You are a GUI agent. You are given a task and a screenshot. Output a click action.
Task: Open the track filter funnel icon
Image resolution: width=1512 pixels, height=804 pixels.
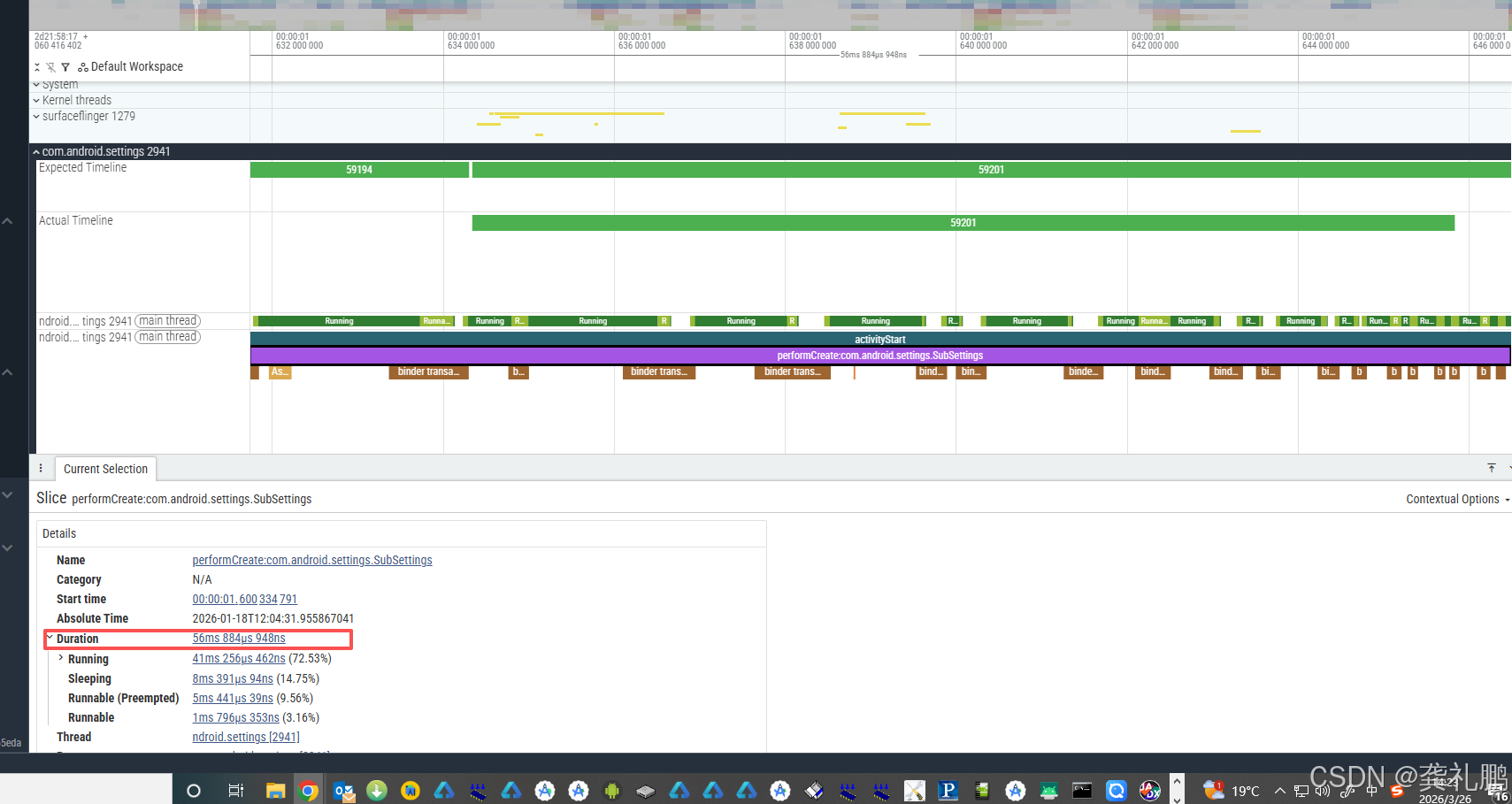(x=65, y=67)
